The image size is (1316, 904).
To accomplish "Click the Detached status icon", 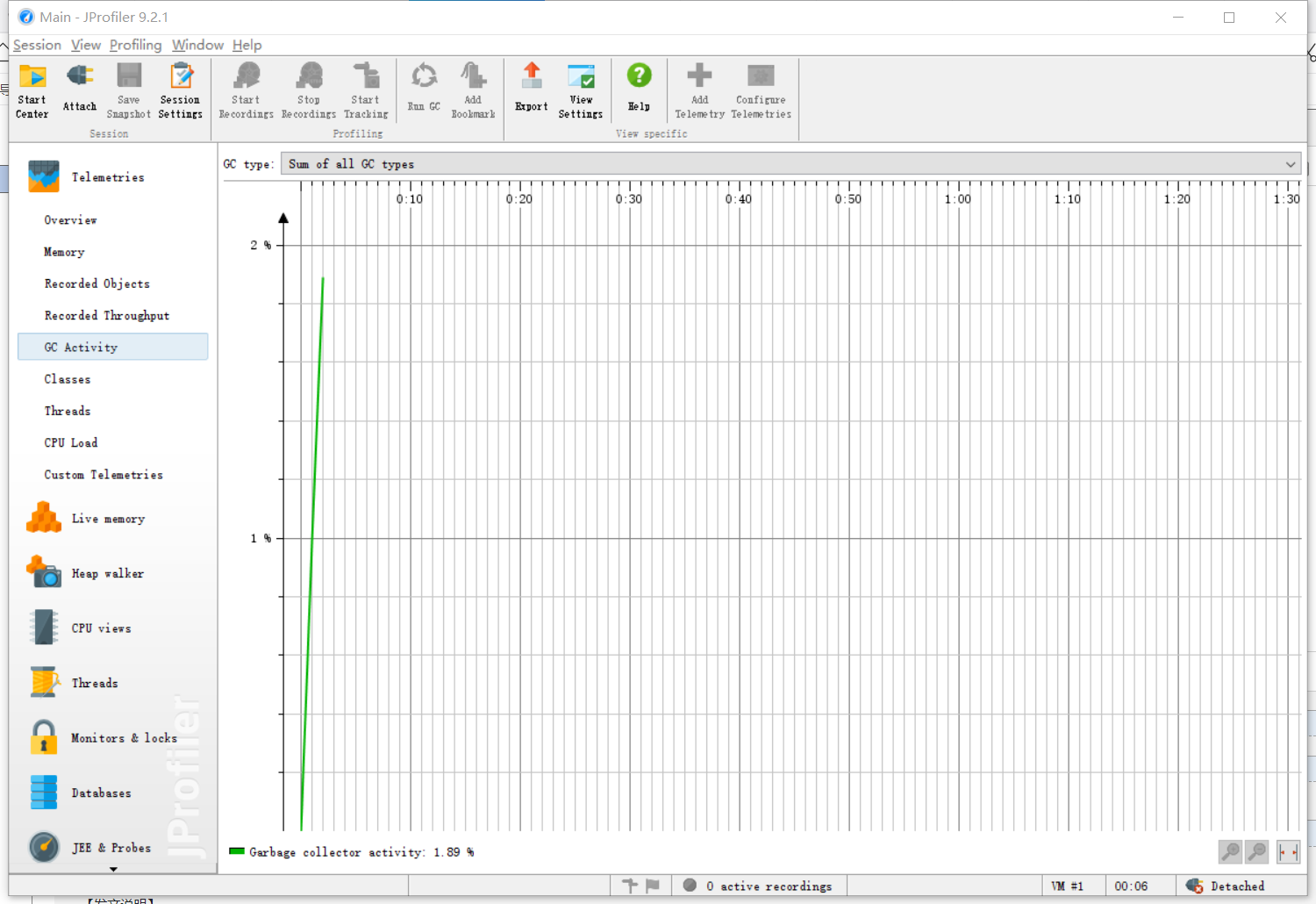I will (x=1194, y=886).
